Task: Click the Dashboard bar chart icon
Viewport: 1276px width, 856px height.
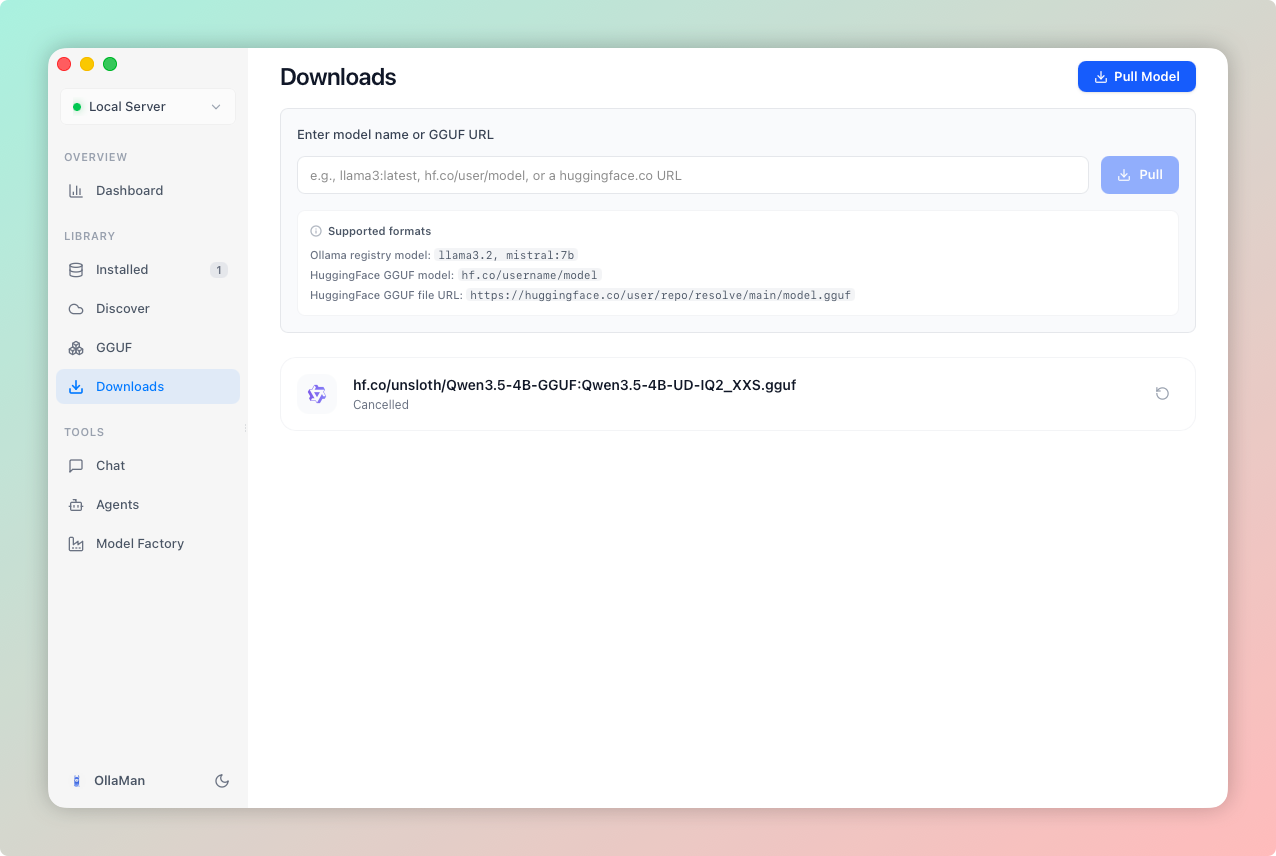Action: [x=76, y=191]
